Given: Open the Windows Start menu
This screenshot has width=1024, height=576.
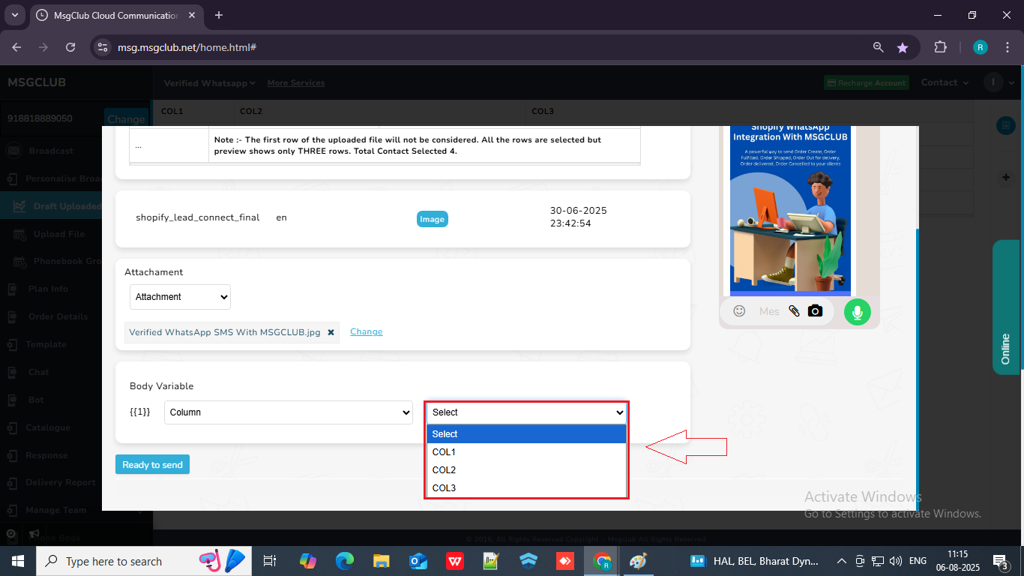Looking at the screenshot, I should coord(18,561).
